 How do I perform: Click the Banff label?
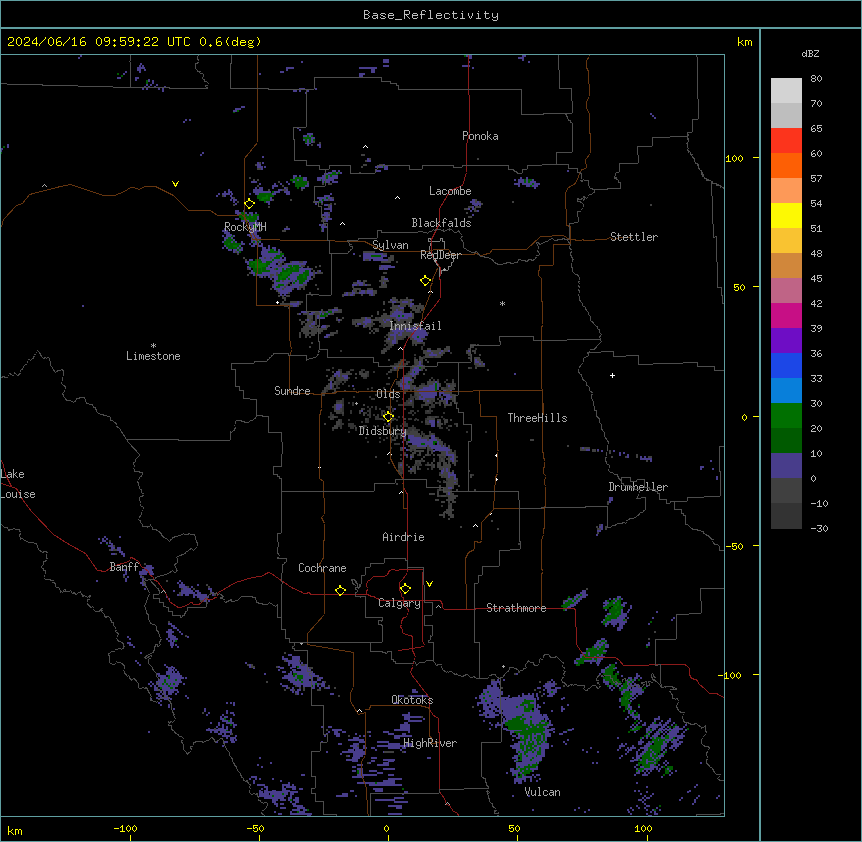point(124,567)
